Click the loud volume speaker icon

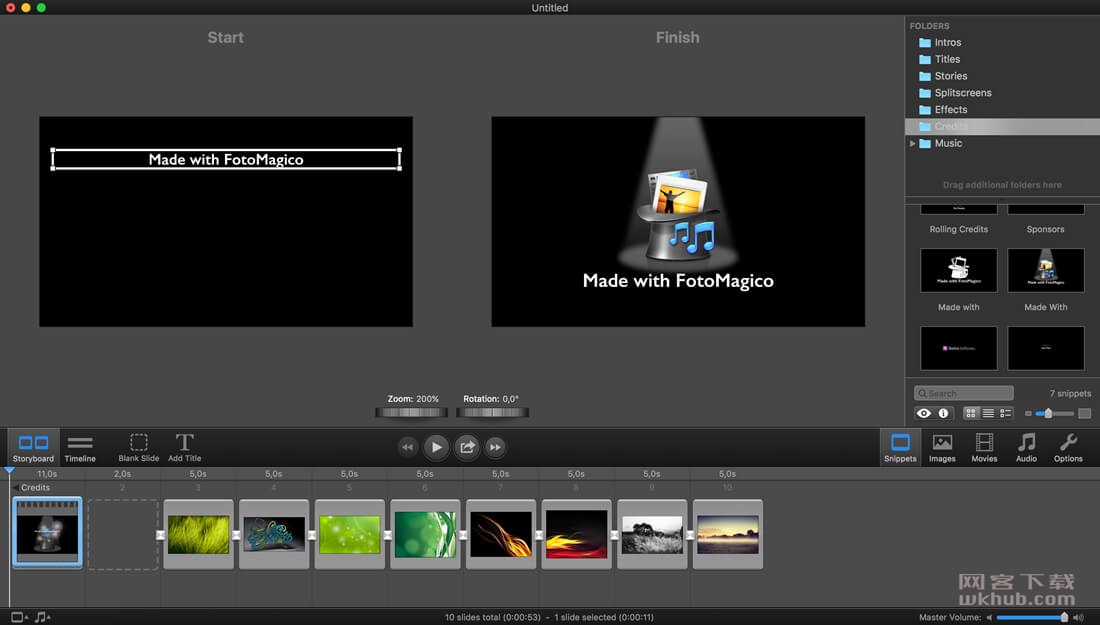coord(1078,617)
